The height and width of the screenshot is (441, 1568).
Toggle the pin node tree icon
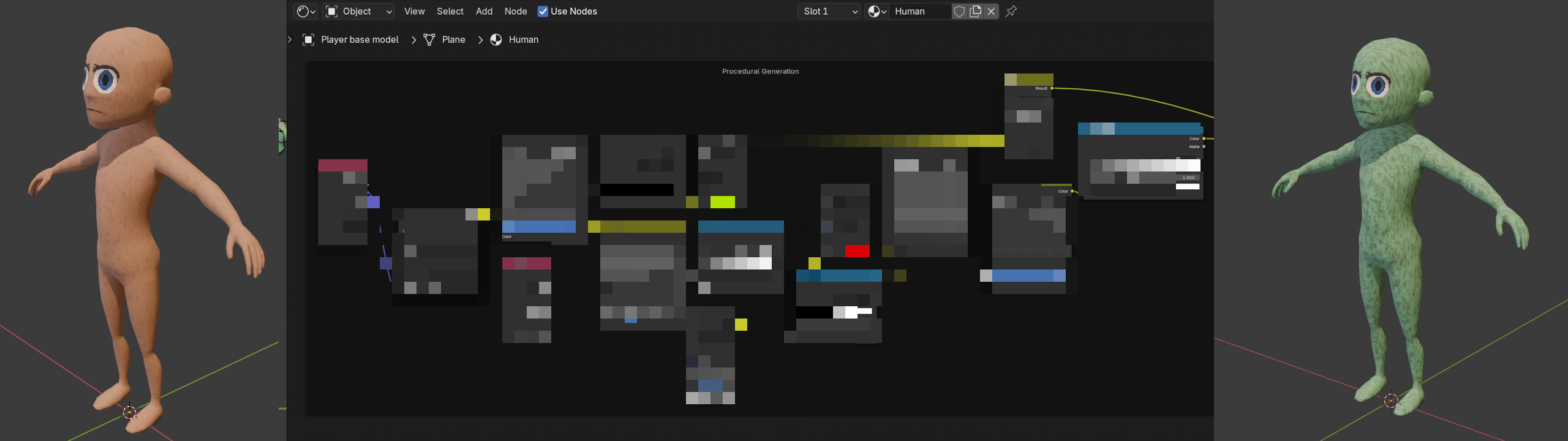[1011, 11]
